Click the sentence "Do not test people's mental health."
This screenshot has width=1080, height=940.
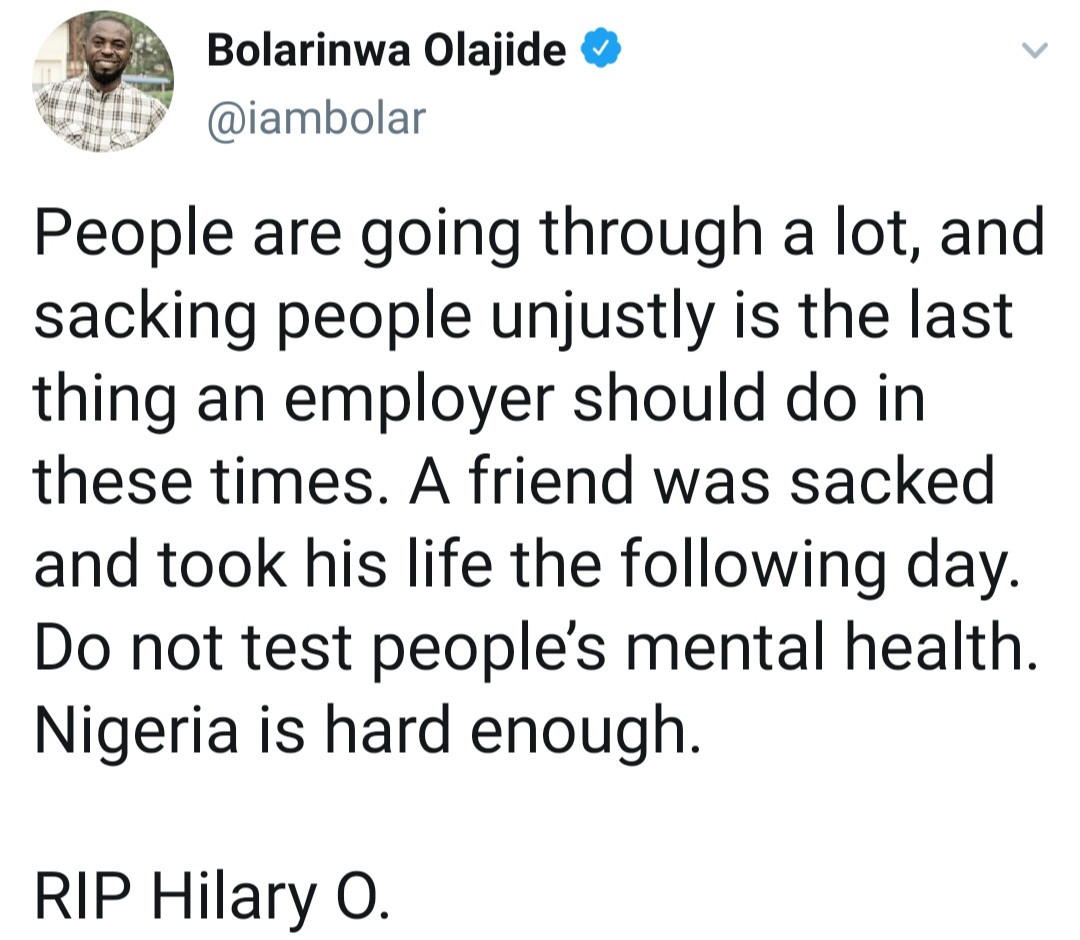(536, 648)
